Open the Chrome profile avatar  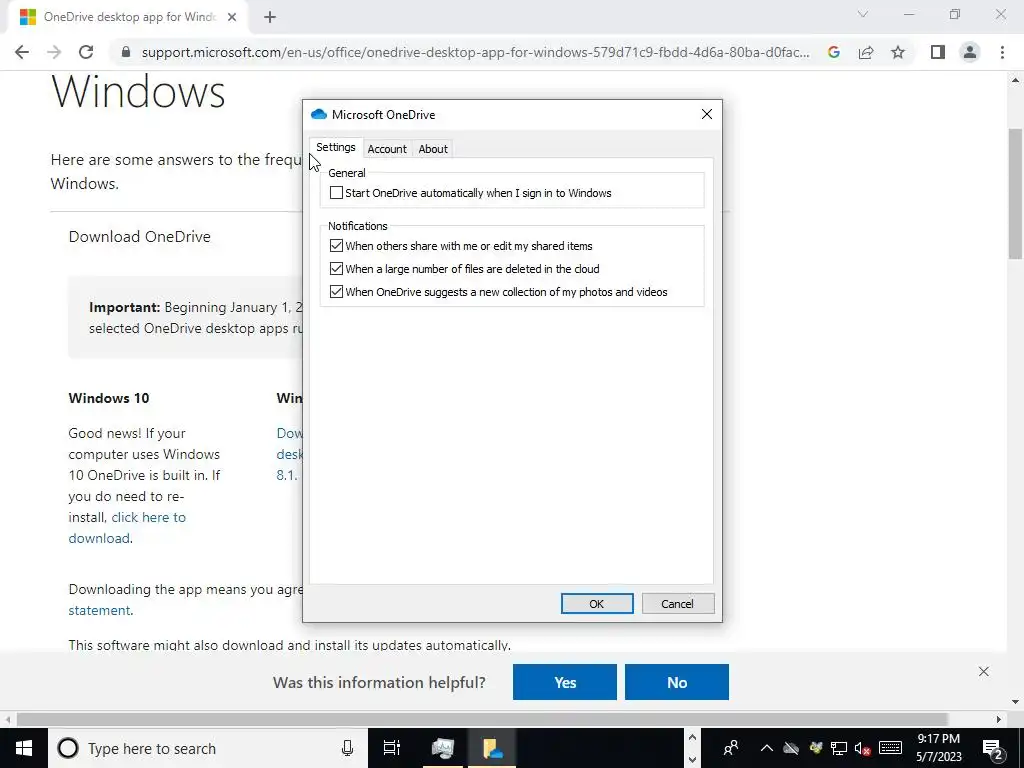coord(970,52)
